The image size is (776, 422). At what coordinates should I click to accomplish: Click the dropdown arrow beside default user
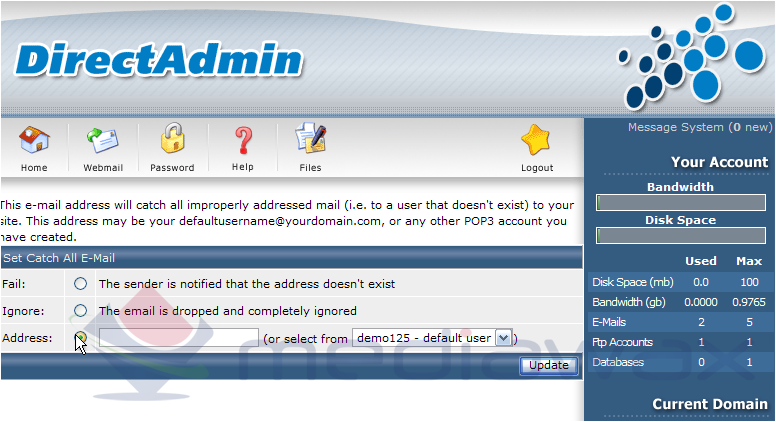503,338
